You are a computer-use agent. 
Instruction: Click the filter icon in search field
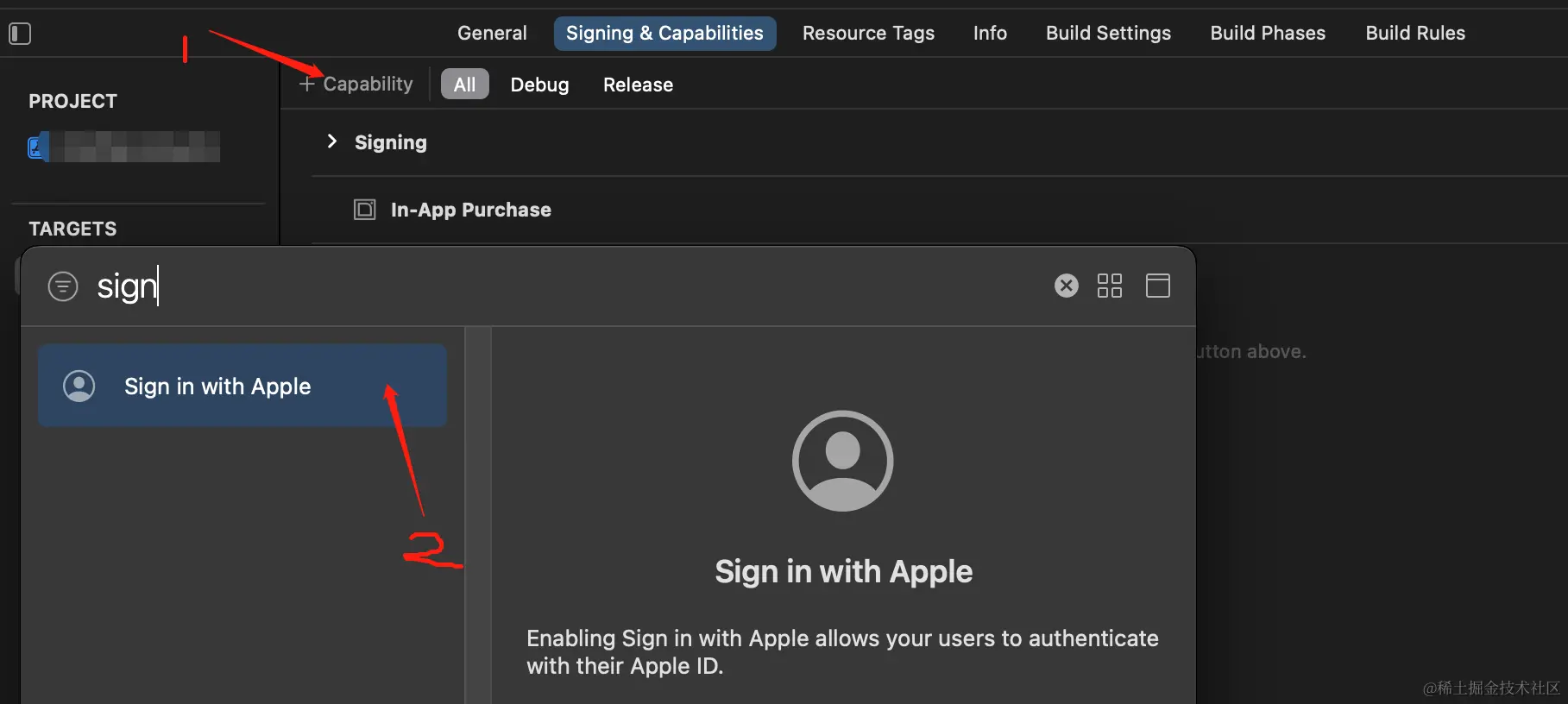(x=63, y=286)
